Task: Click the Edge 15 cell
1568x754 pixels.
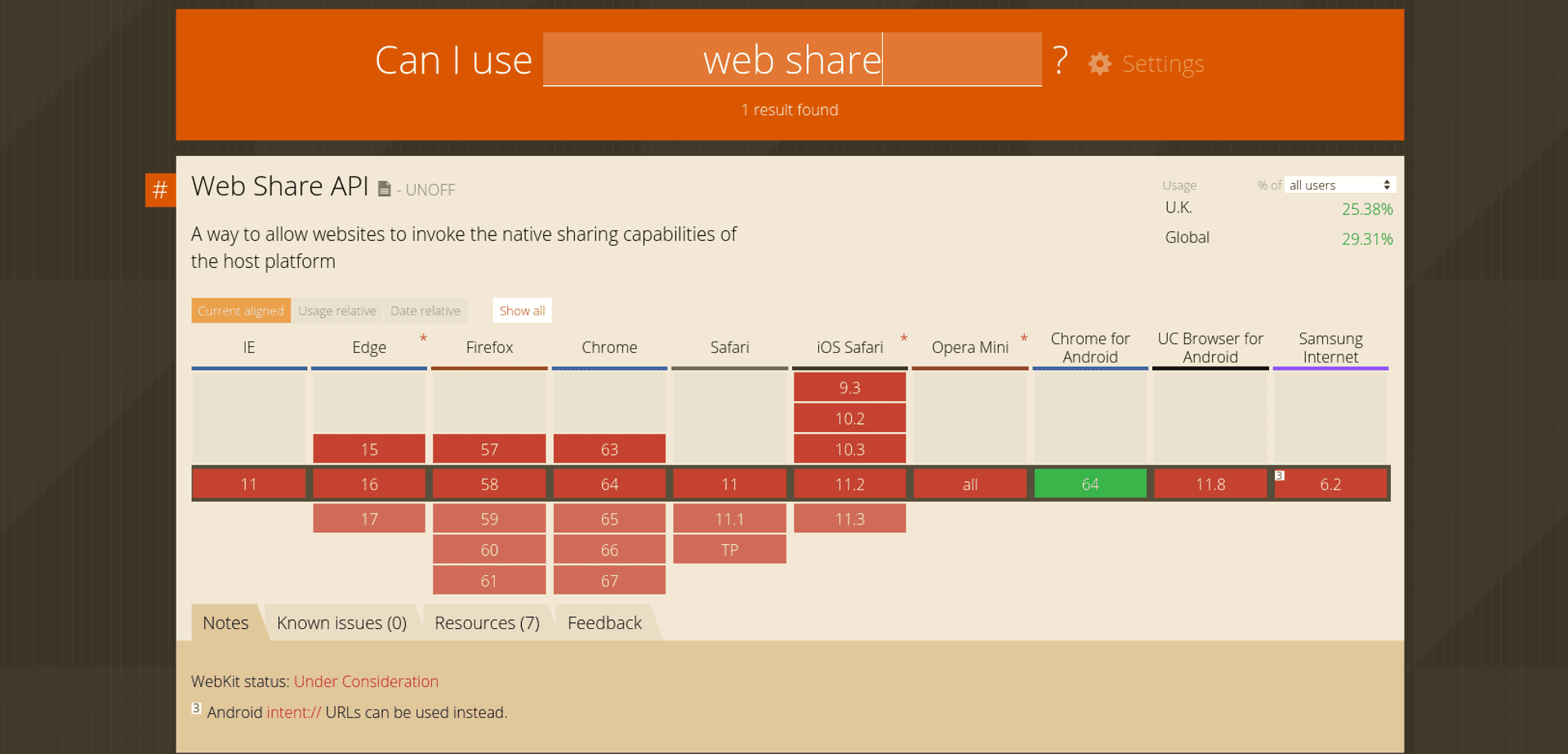Action: pos(369,449)
